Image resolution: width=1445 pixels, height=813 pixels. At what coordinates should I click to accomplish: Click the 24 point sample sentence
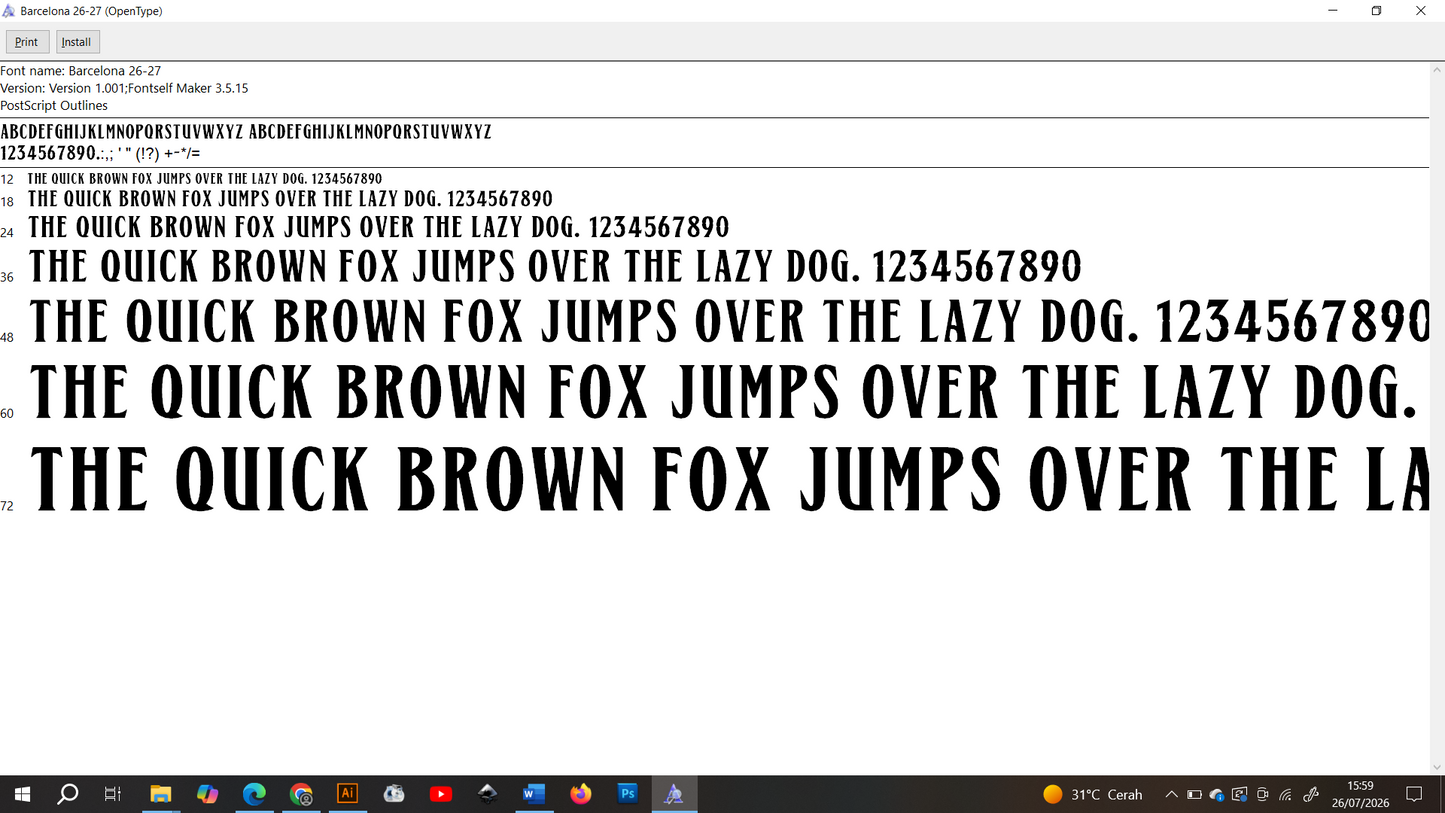379,227
